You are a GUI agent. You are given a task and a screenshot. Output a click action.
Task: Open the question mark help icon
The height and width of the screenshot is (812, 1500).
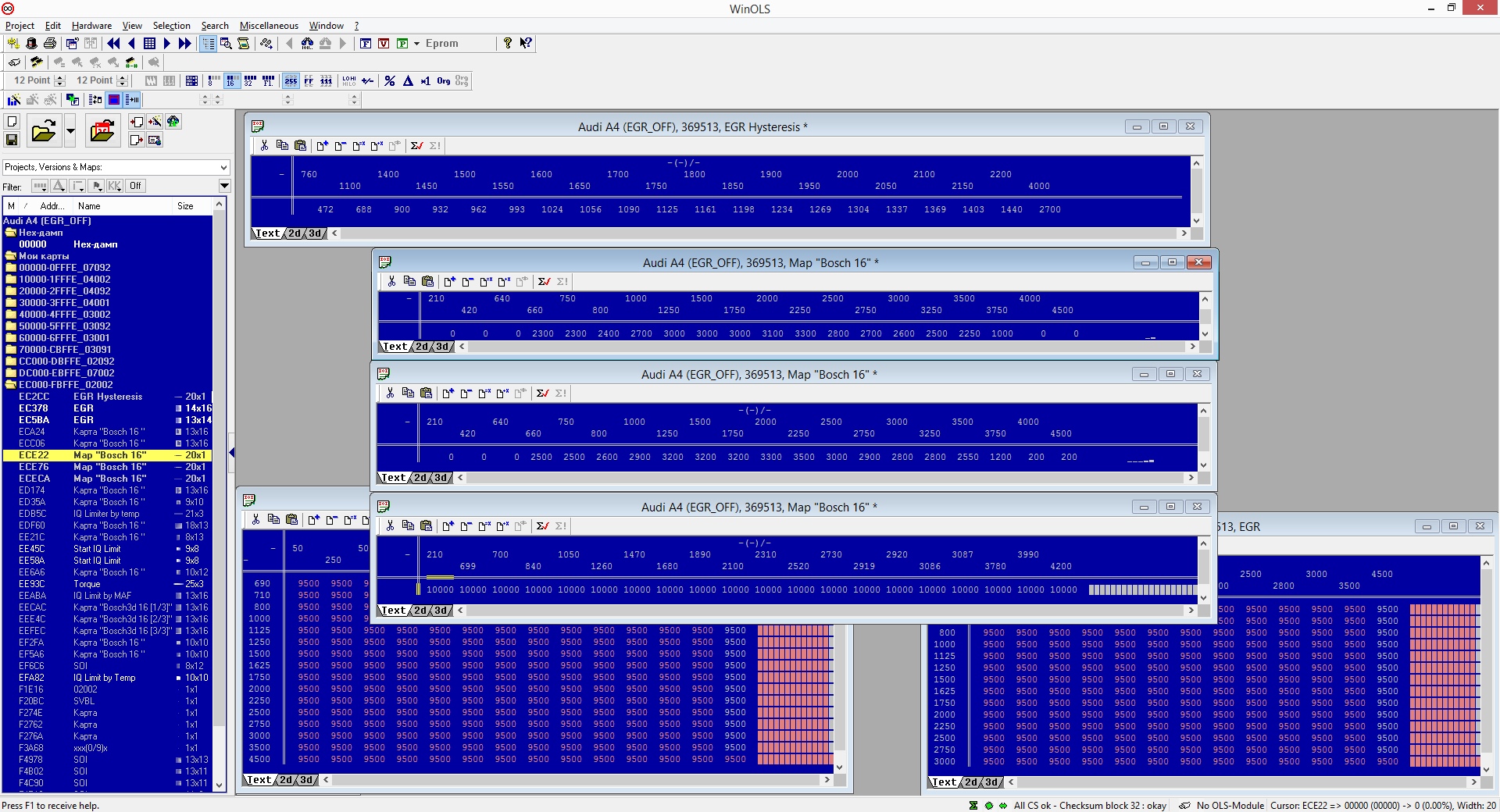click(x=508, y=44)
